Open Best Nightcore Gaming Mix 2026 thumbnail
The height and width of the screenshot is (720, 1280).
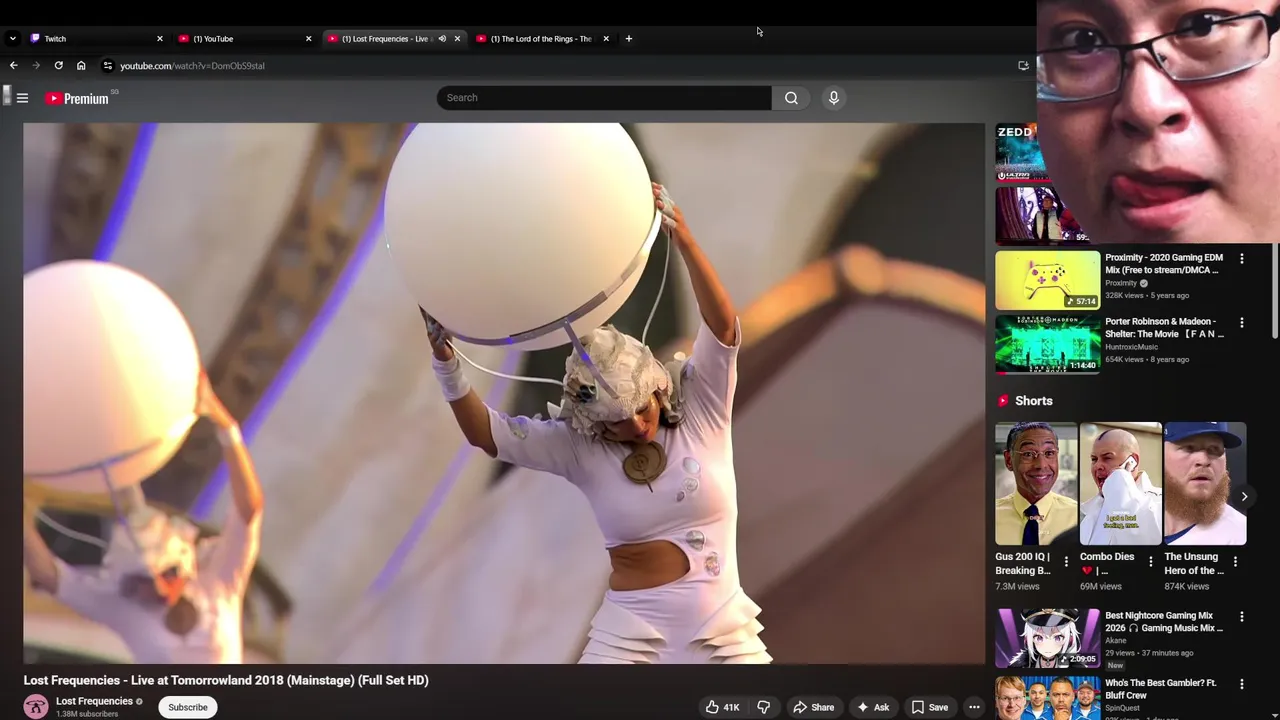coord(1047,638)
